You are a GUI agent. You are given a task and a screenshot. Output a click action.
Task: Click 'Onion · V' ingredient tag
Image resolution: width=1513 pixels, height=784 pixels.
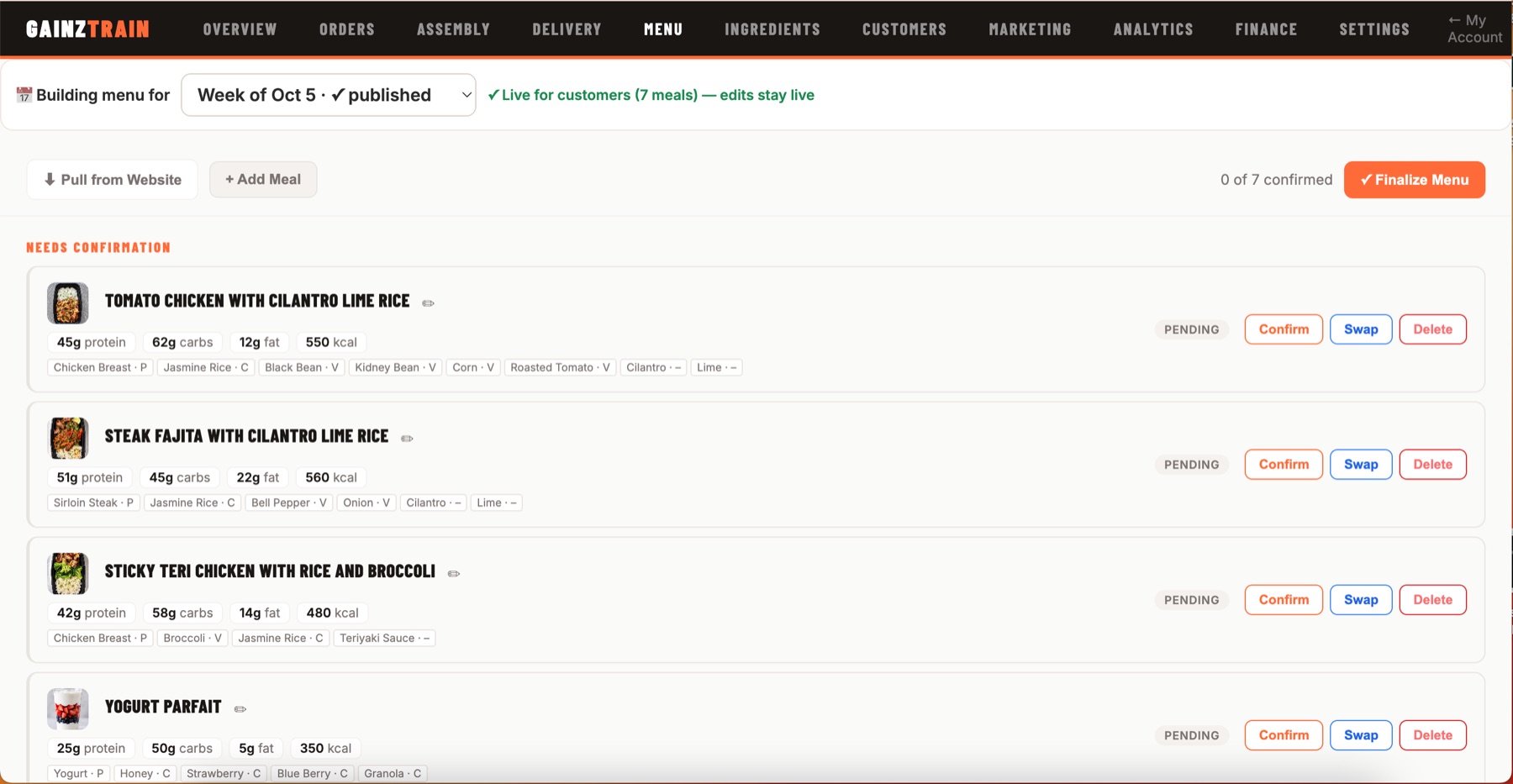point(366,502)
